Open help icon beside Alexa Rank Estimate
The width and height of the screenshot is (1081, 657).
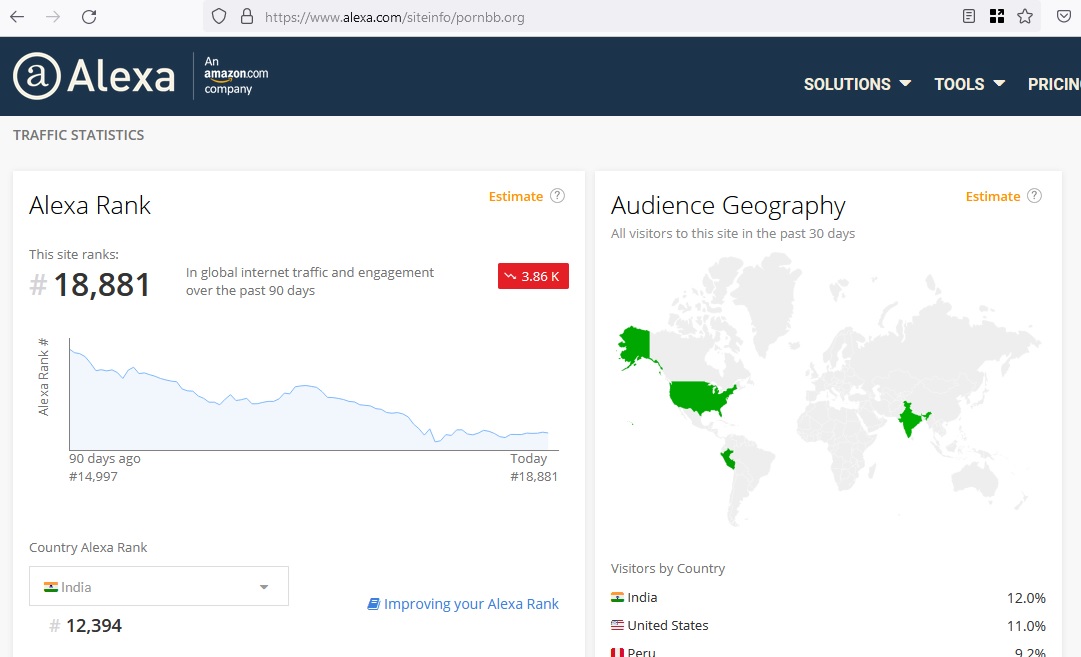point(558,196)
